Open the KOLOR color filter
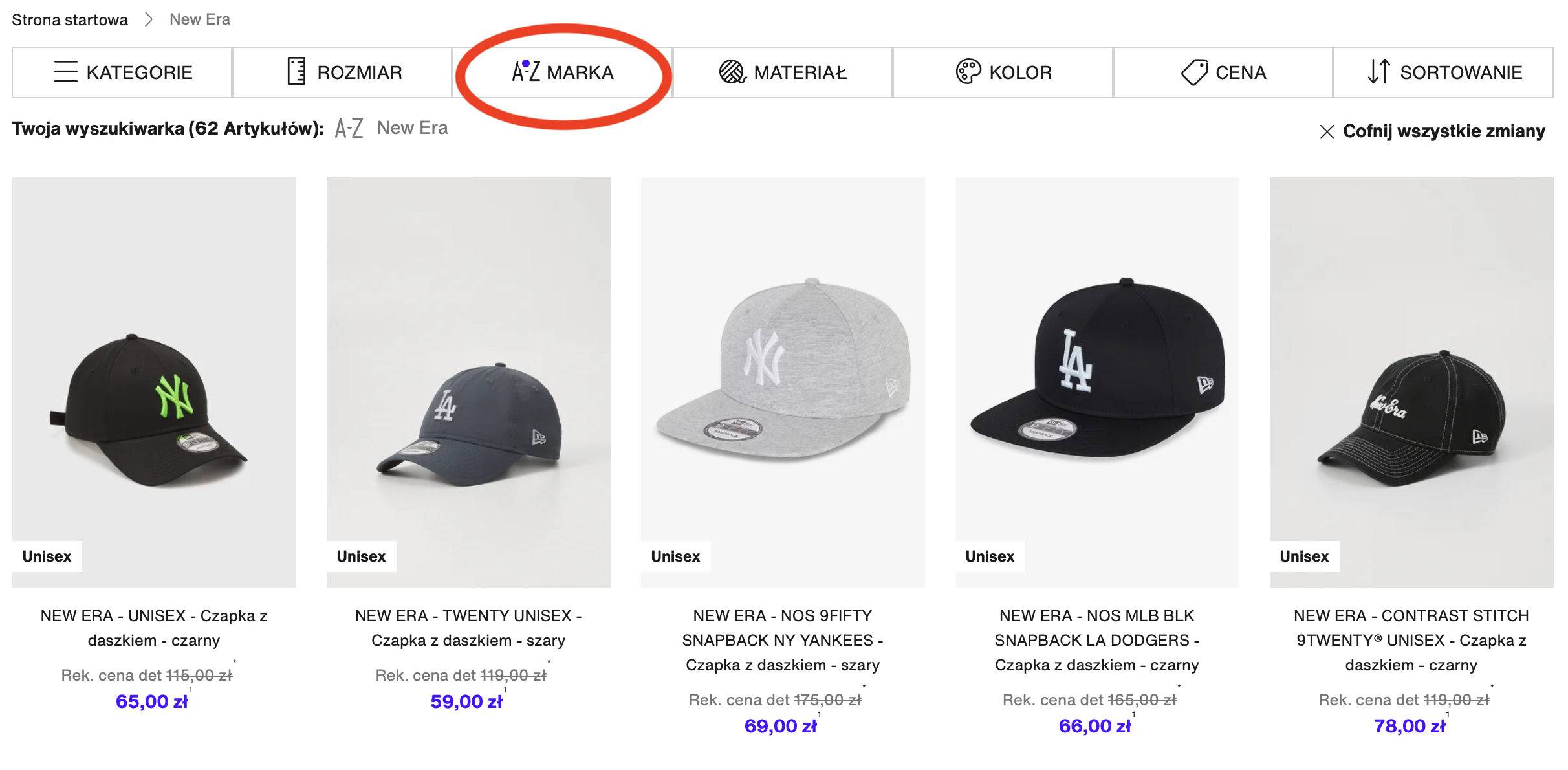 pyautogui.click(x=1003, y=72)
